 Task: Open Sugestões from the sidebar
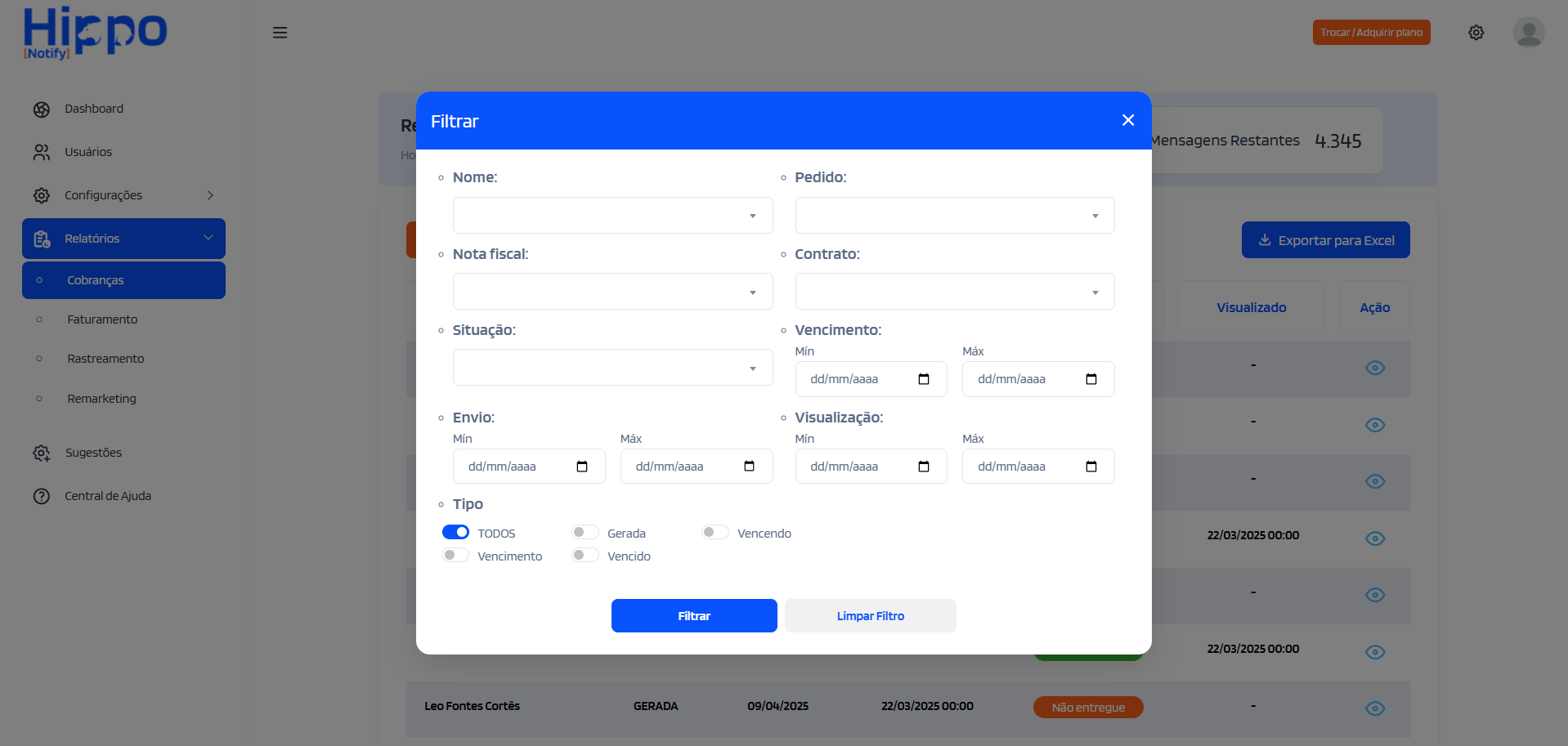[92, 453]
